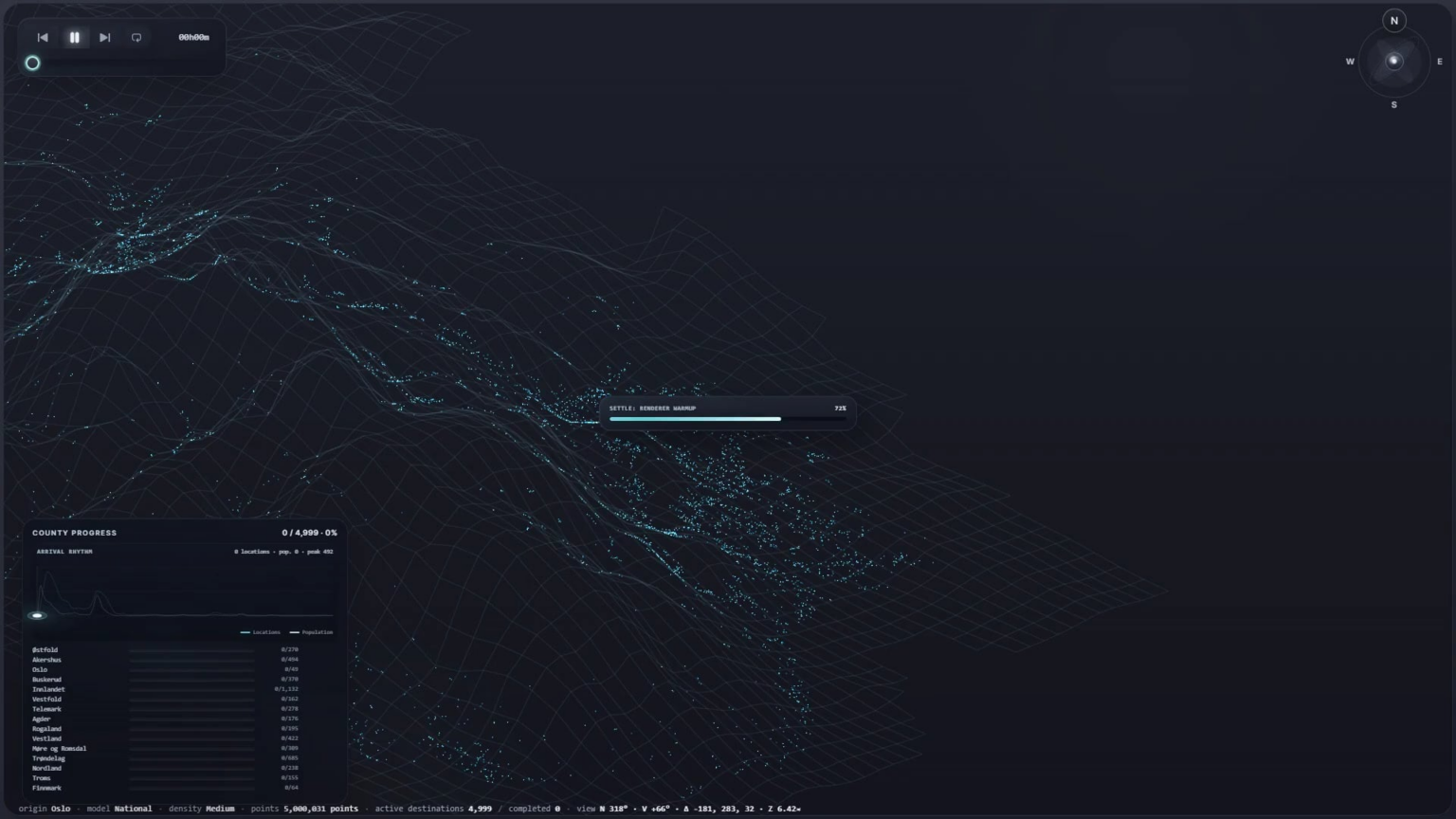This screenshot has width=1456, height=819.
Task: Click the glowing marker on the arrival chart
Action: coord(37,615)
